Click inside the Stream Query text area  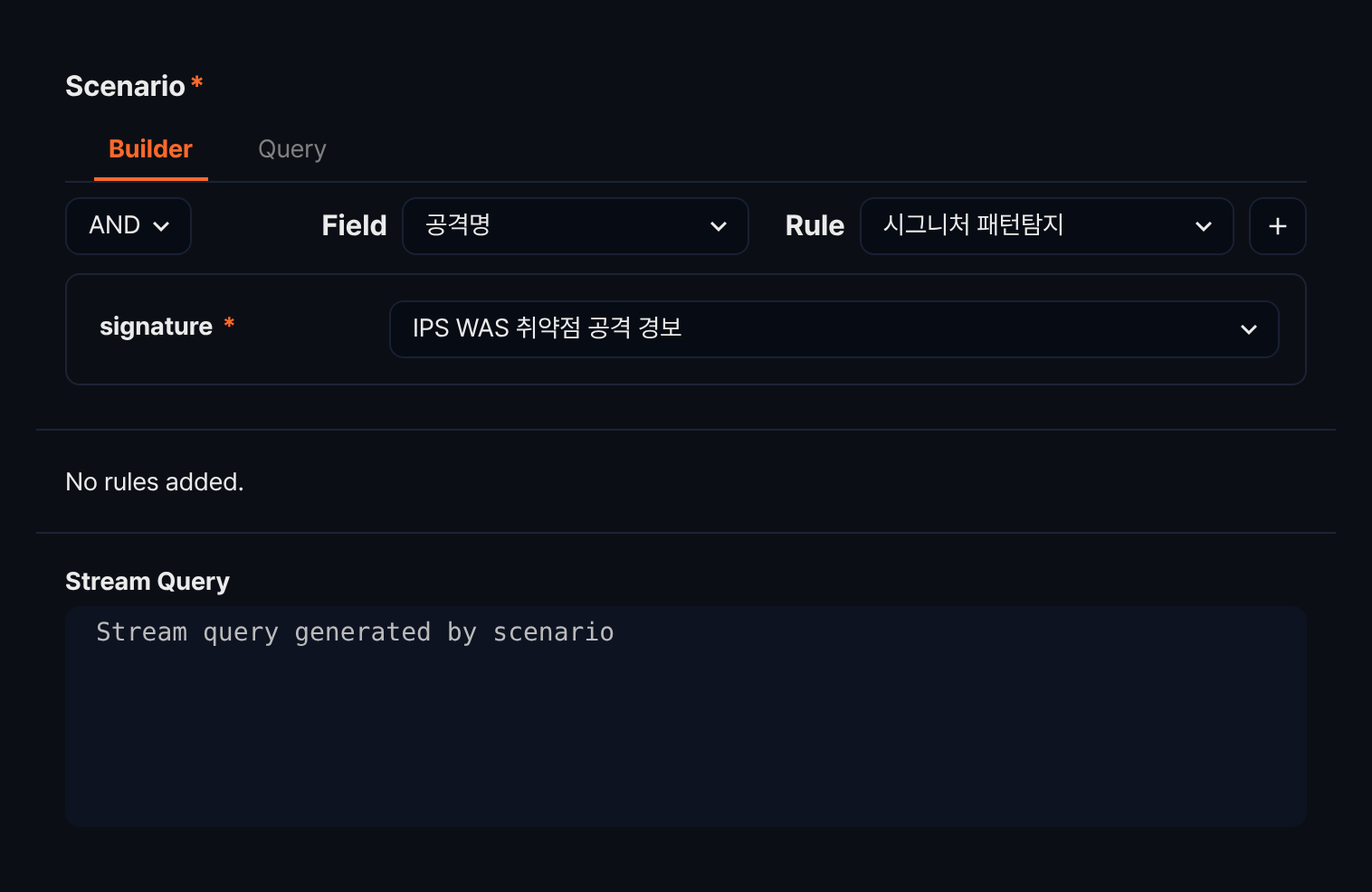coord(686,716)
